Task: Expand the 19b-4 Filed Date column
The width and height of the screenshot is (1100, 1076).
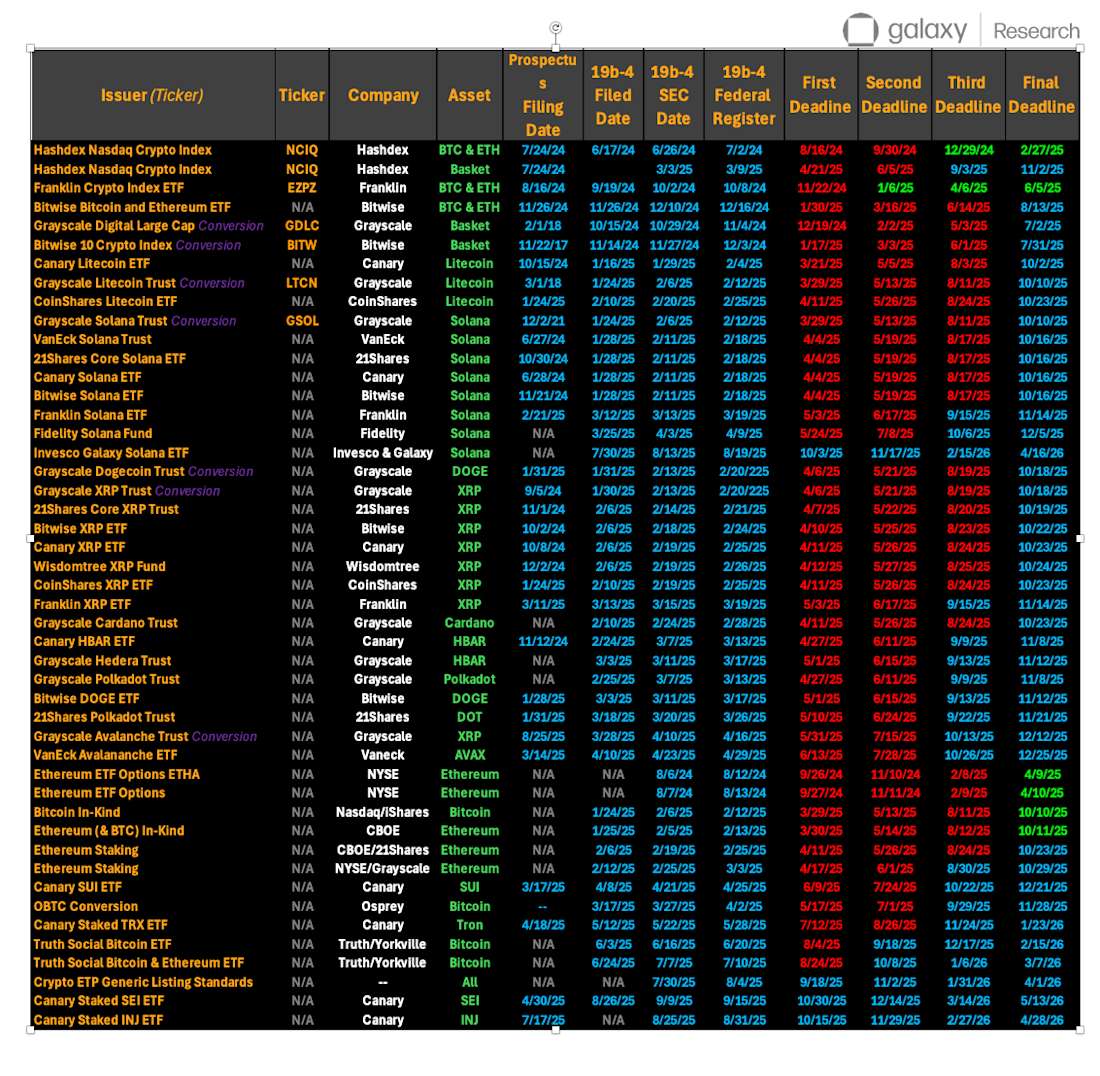Action: (x=612, y=94)
